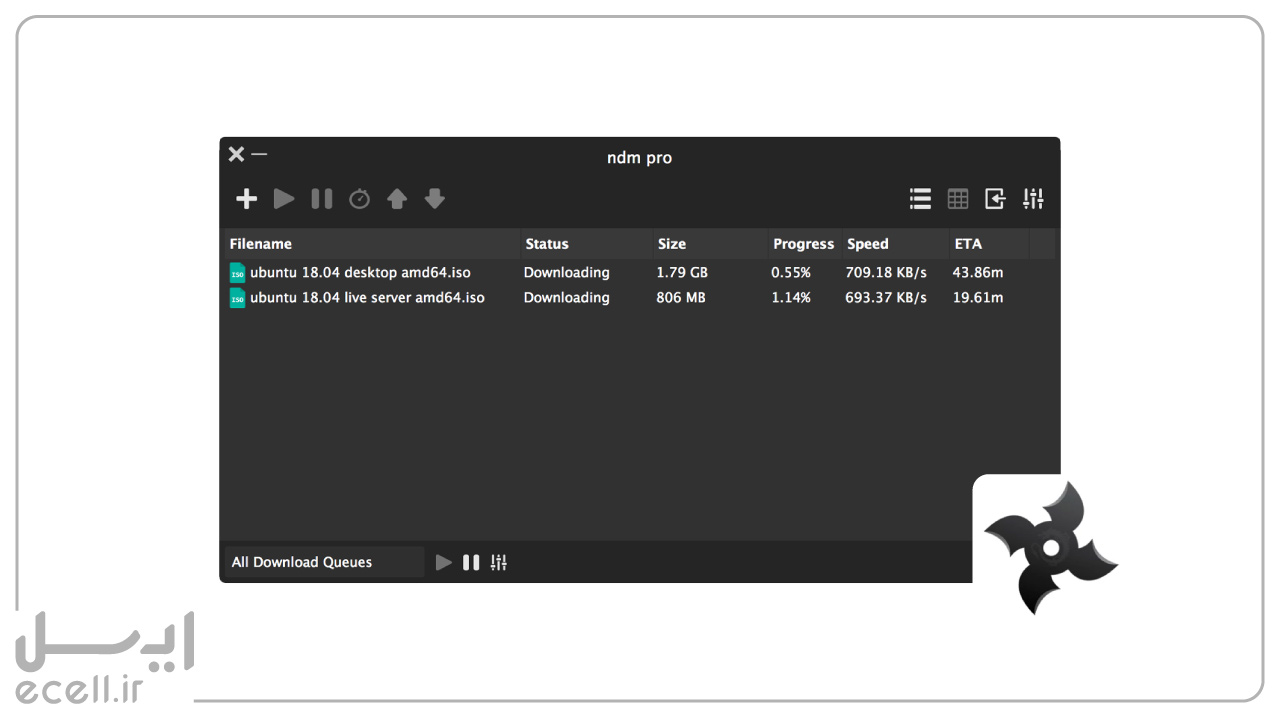Image resolution: width=1280 pixels, height=720 pixels.
Task: Sort by Speed column header
Action: 895,244
